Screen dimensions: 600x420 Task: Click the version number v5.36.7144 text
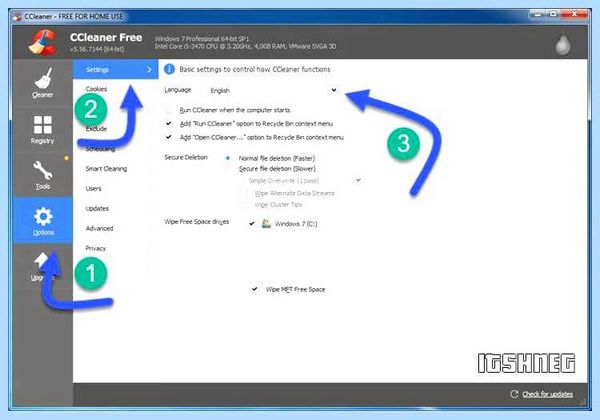pos(97,49)
